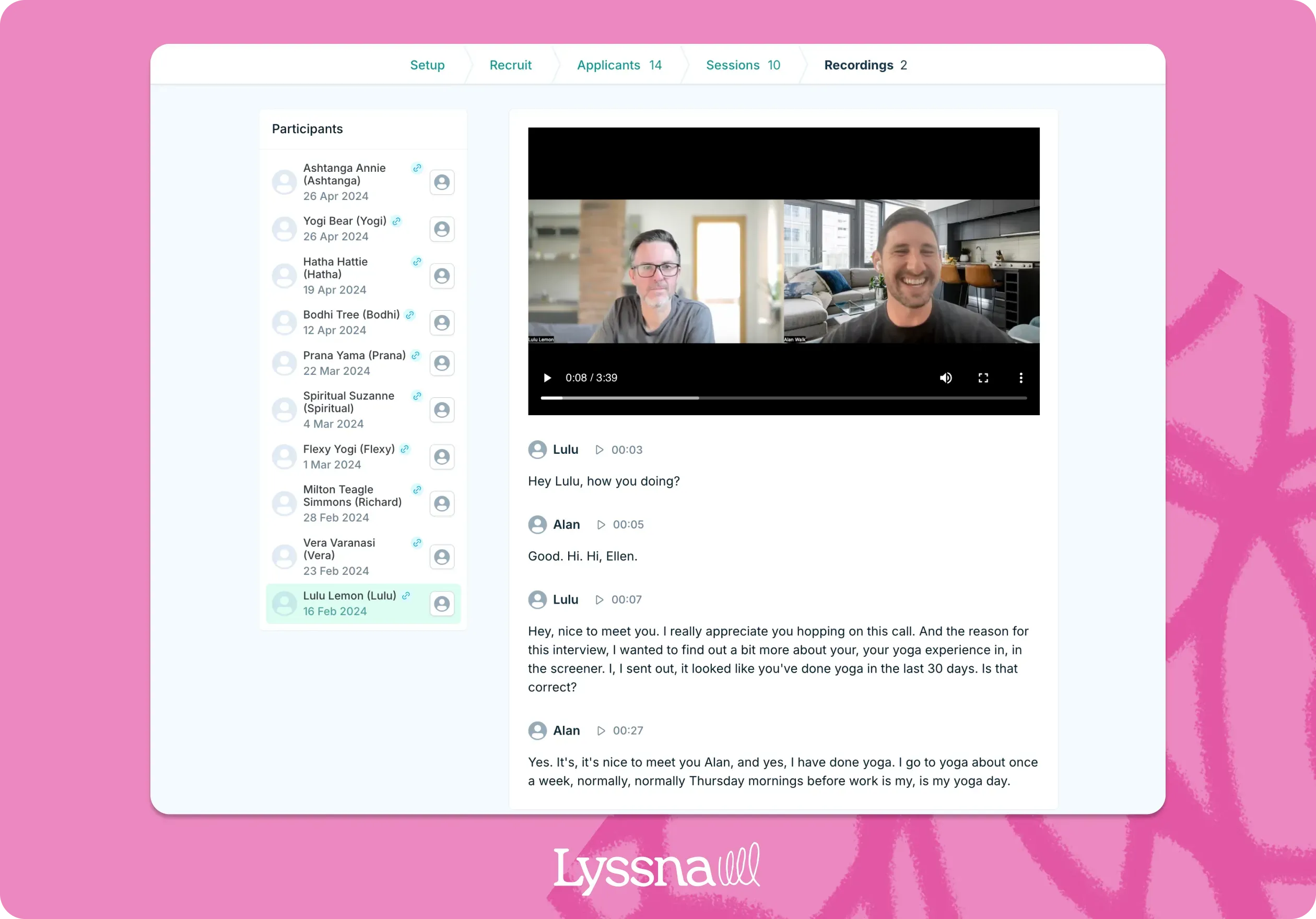Click the profile icon next to Spiritual Suzanne

pos(442,410)
